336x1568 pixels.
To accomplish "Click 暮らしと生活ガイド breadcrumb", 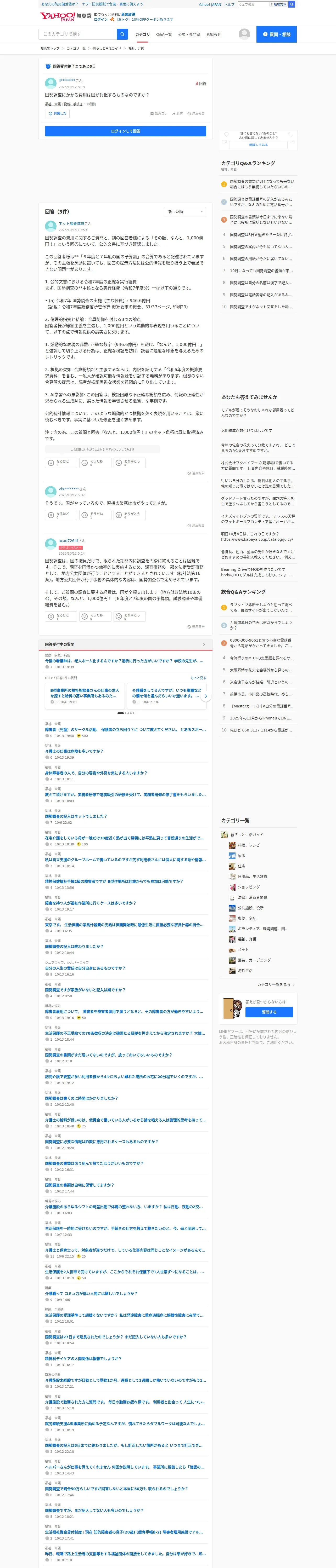I will click(x=107, y=48).
